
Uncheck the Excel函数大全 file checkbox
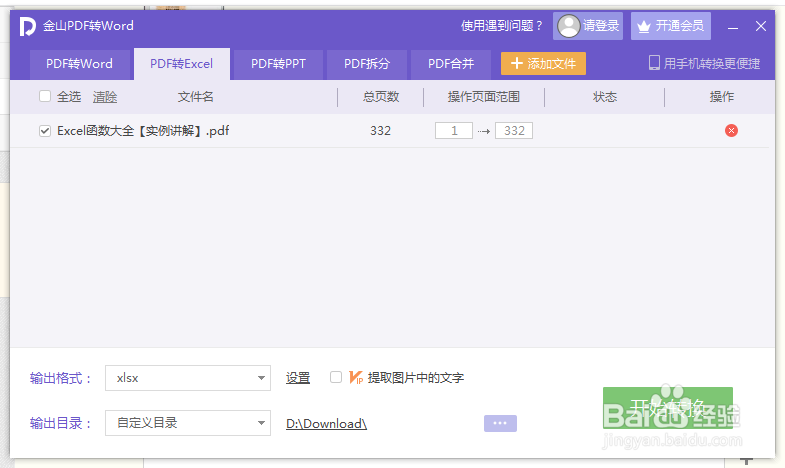[x=45, y=131]
